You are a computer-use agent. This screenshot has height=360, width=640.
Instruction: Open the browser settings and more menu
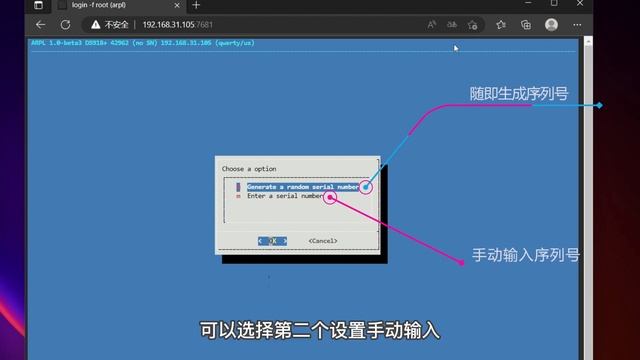[x=577, y=25]
